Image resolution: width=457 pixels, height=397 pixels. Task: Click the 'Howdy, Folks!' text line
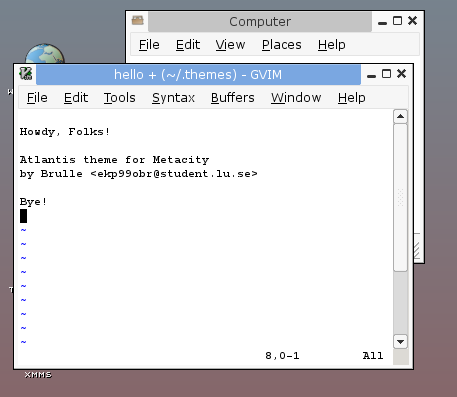[x=65, y=132]
